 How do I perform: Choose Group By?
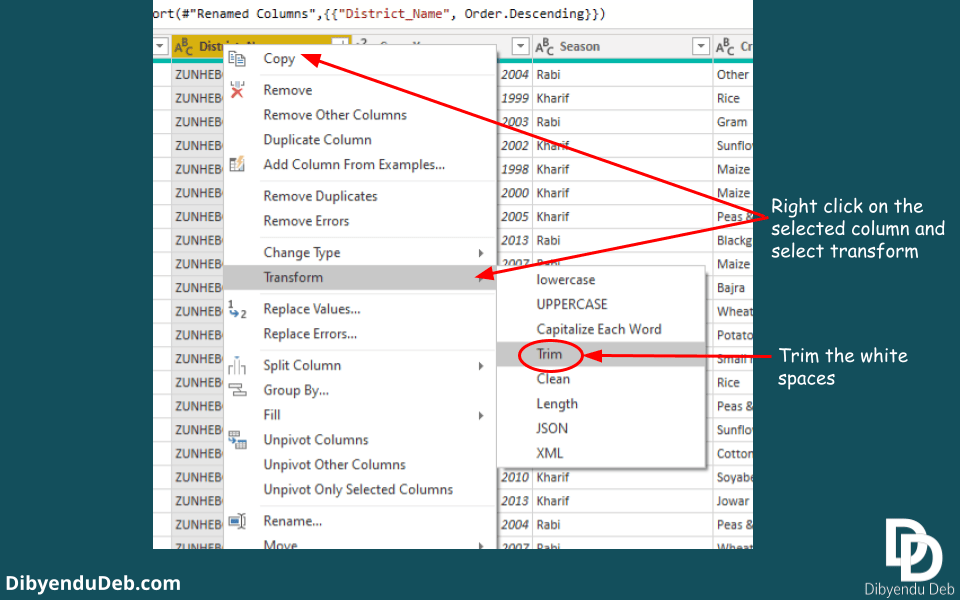pos(296,390)
